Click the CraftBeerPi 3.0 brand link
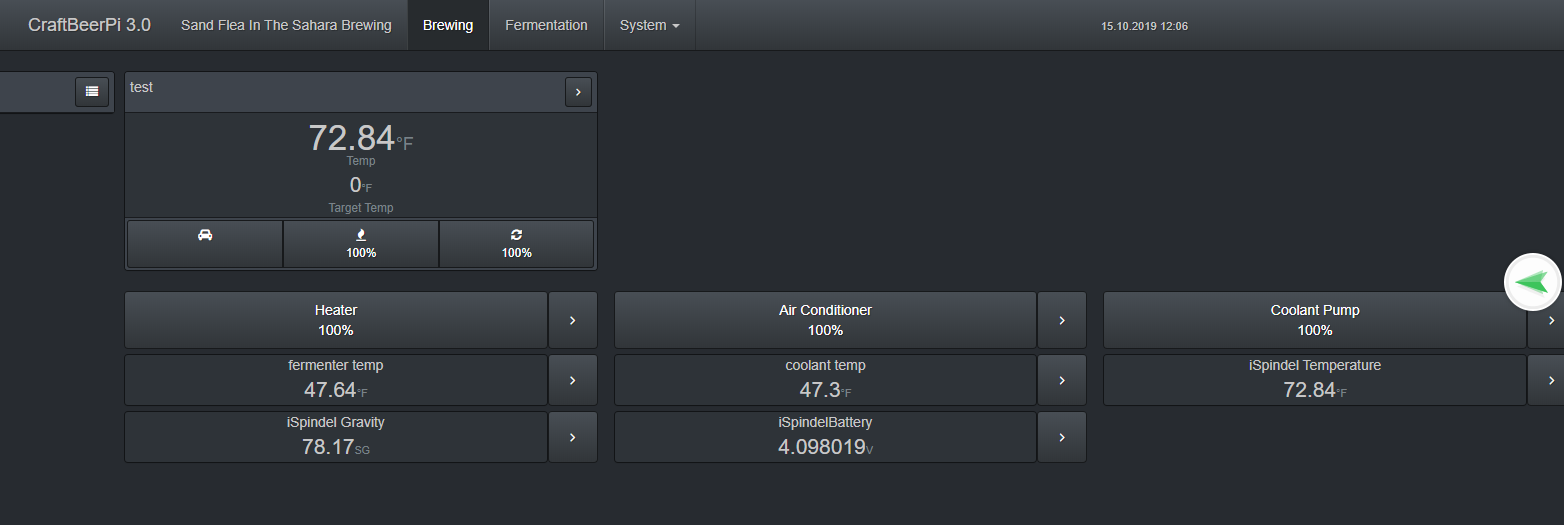Image resolution: width=1564 pixels, height=525 pixels. coord(90,25)
